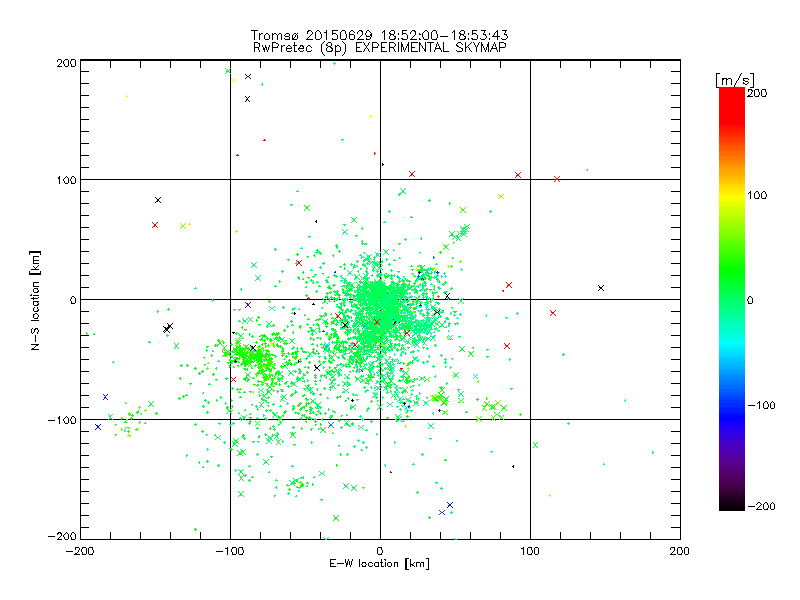Pick the yellow band of the colorbar

(732, 196)
